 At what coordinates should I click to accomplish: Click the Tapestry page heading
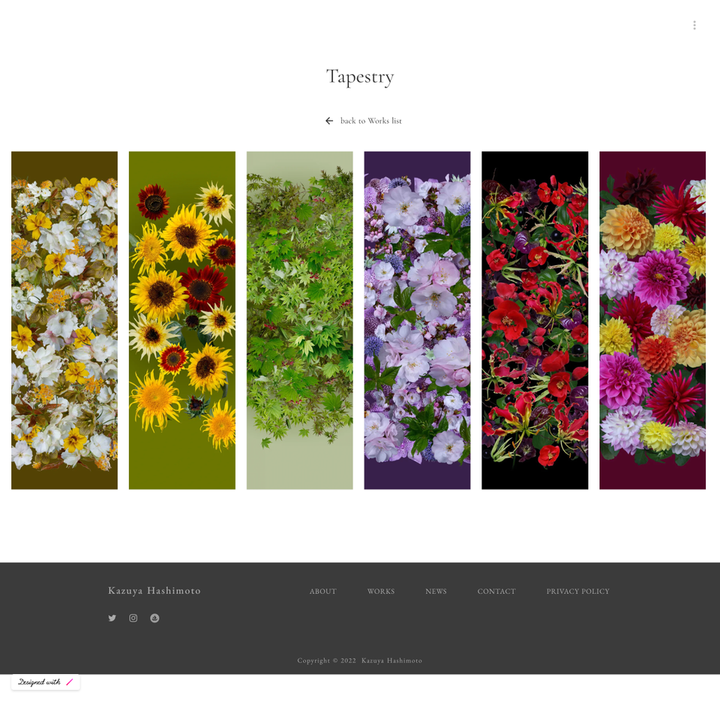360,77
